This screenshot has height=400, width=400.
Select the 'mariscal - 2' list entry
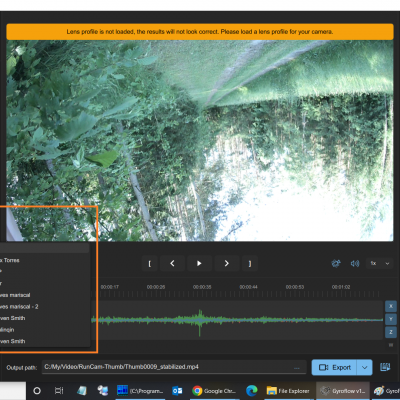coord(44,307)
